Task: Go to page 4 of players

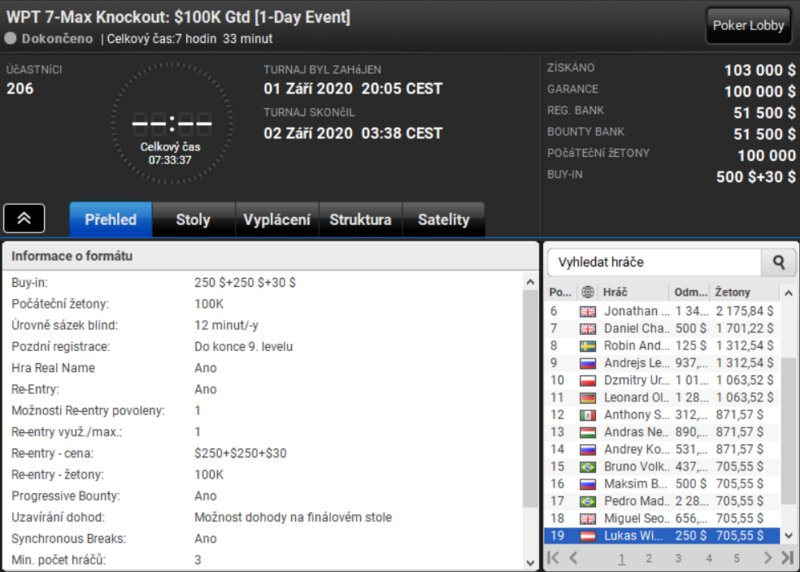Action: 709,558
